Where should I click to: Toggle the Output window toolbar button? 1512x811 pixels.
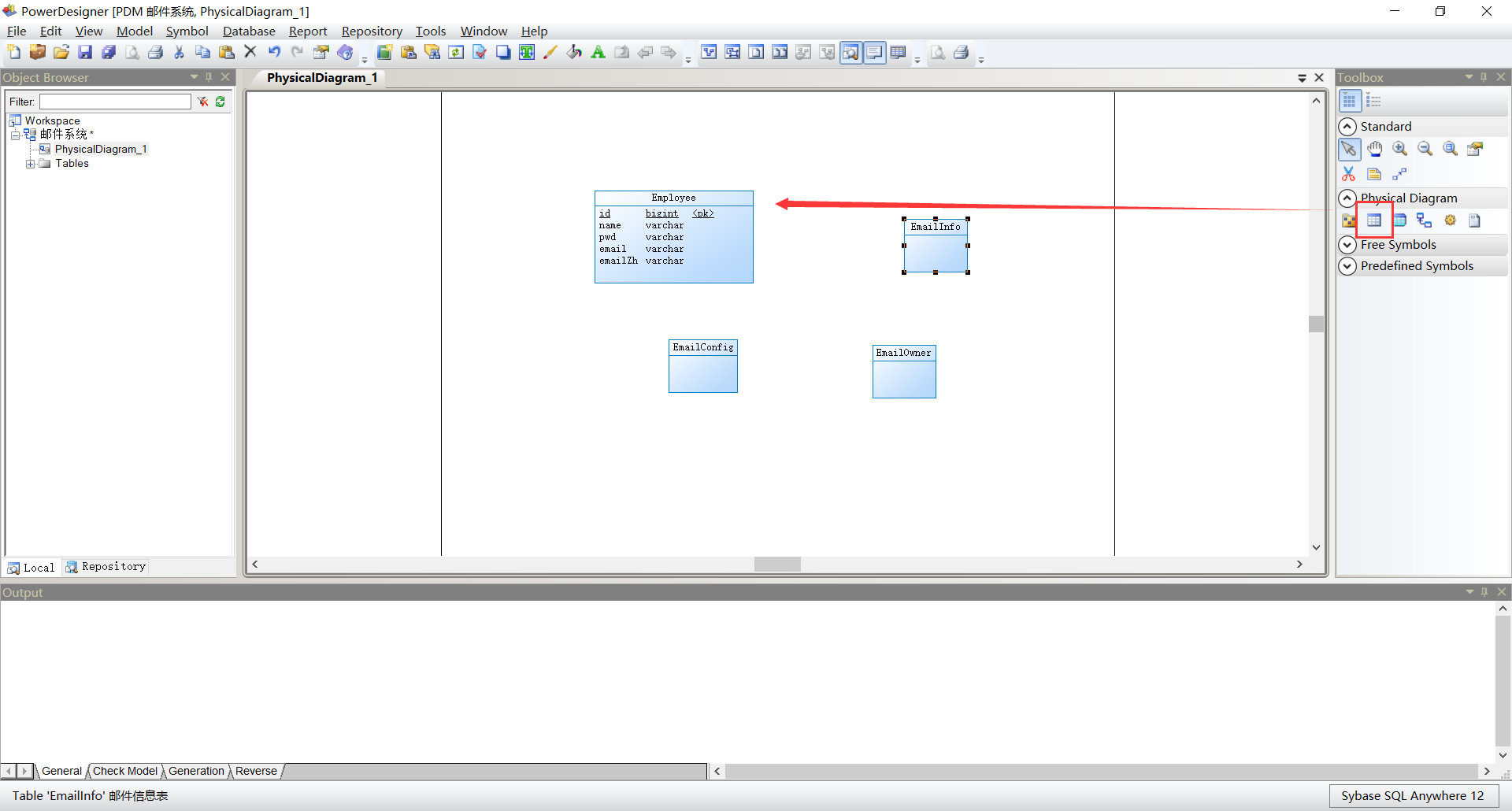click(x=874, y=53)
